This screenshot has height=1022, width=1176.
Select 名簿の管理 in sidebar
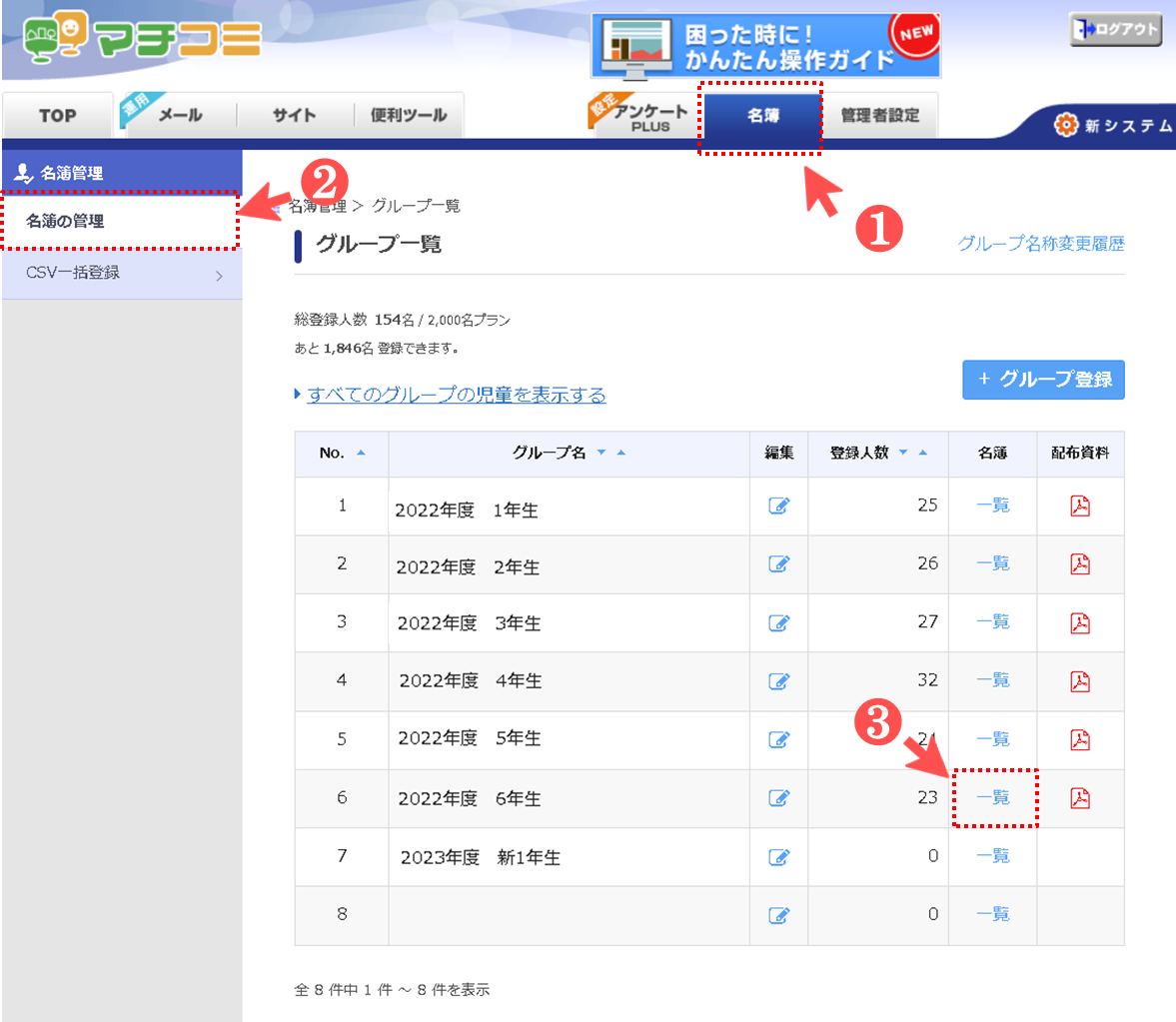[x=120, y=221]
